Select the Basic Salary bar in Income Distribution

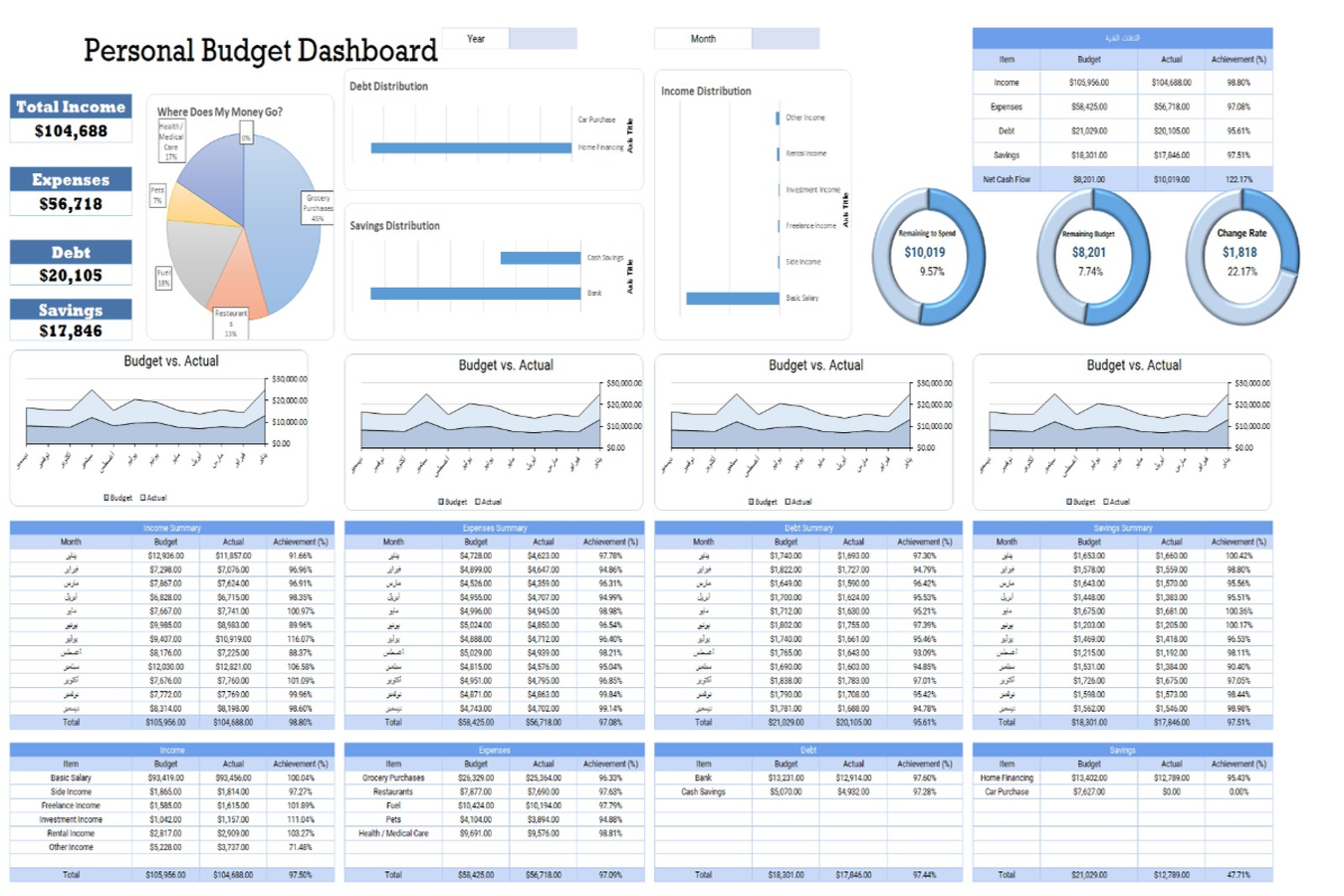(733, 299)
